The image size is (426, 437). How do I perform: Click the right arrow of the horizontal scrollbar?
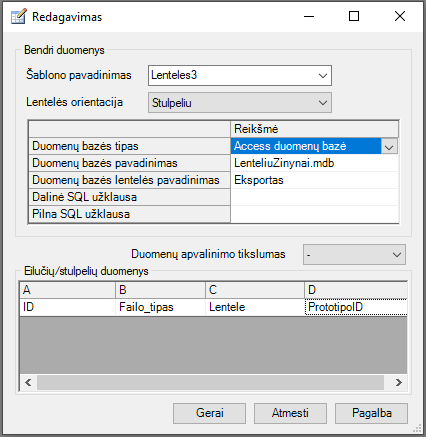point(399,382)
